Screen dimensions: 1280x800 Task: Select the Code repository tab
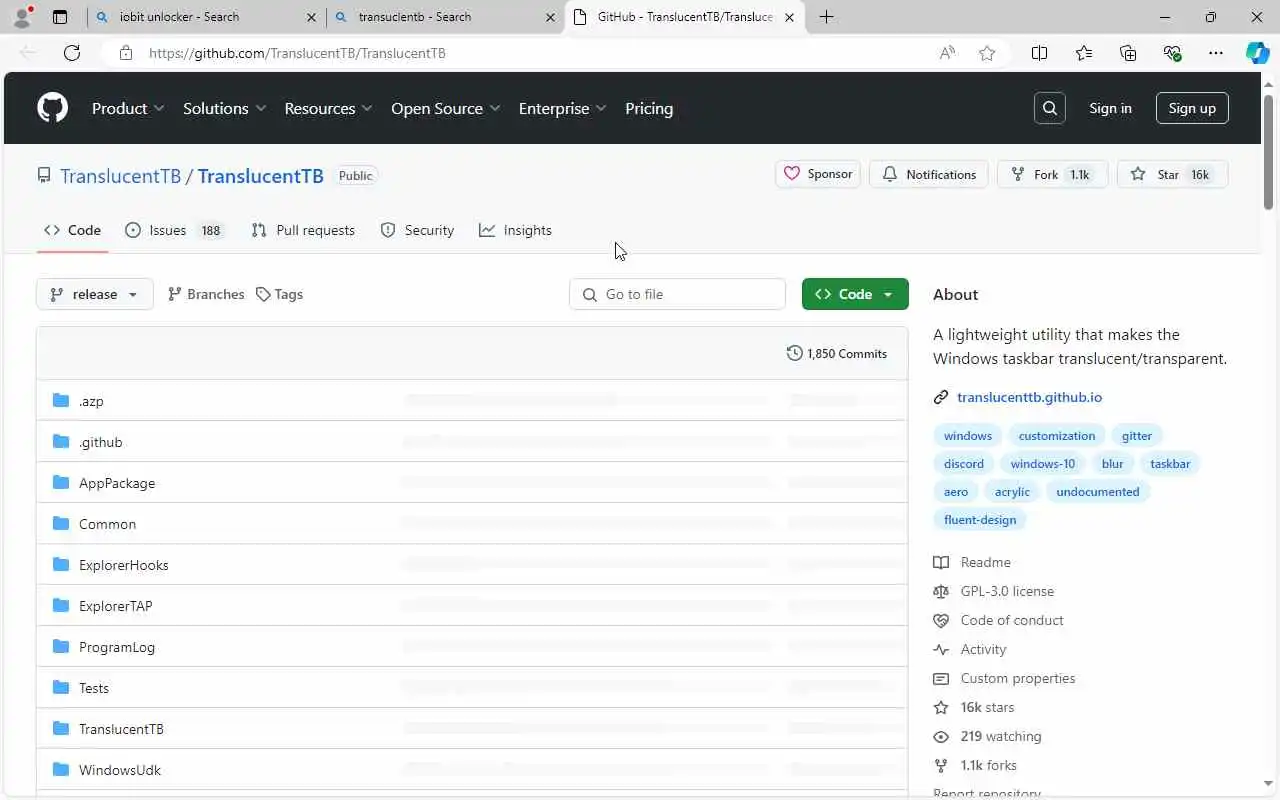72,230
